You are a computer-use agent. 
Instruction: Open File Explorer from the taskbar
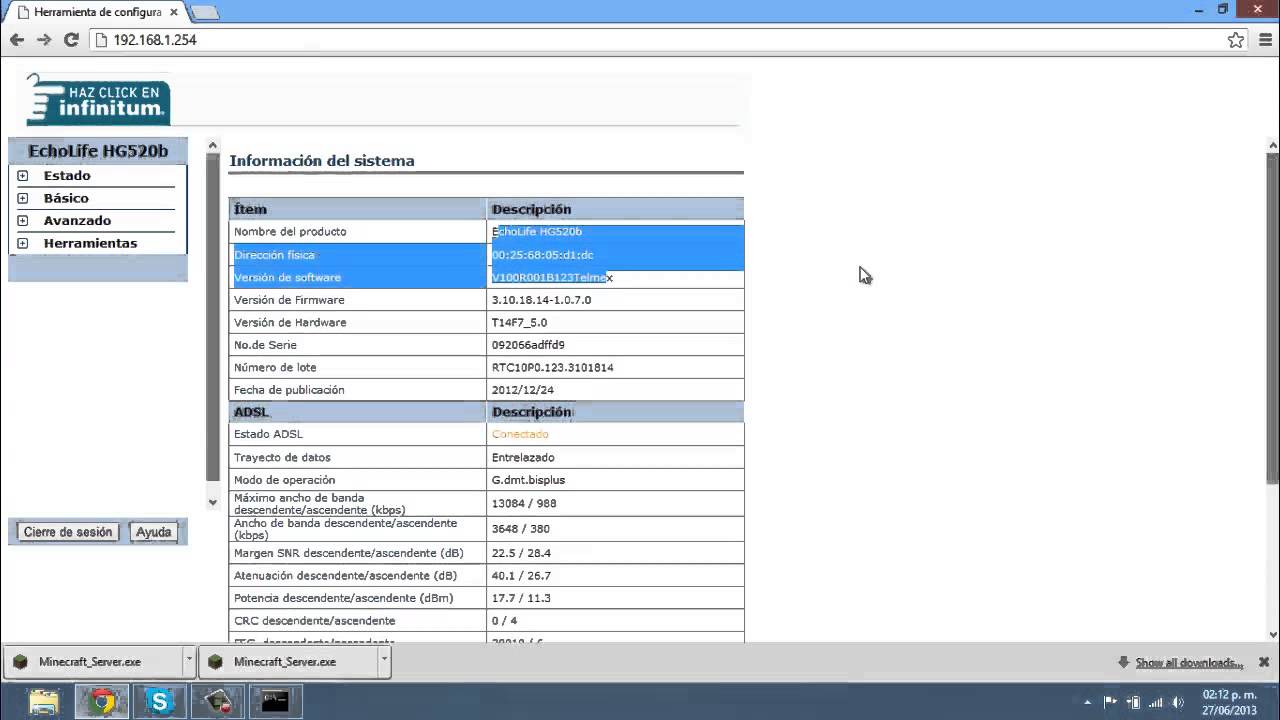point(44,702)
